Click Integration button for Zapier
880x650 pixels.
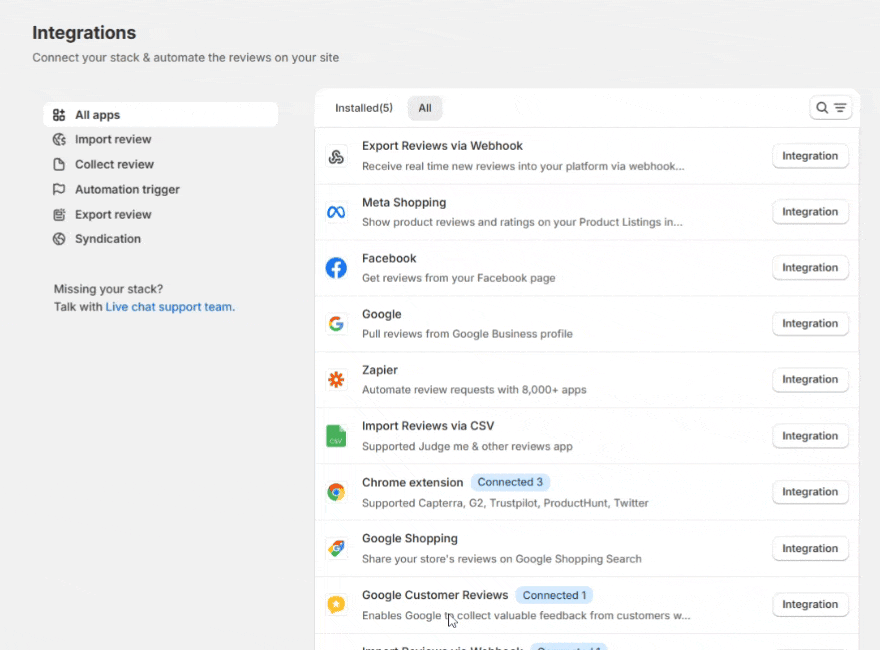(x=810, y=379)
